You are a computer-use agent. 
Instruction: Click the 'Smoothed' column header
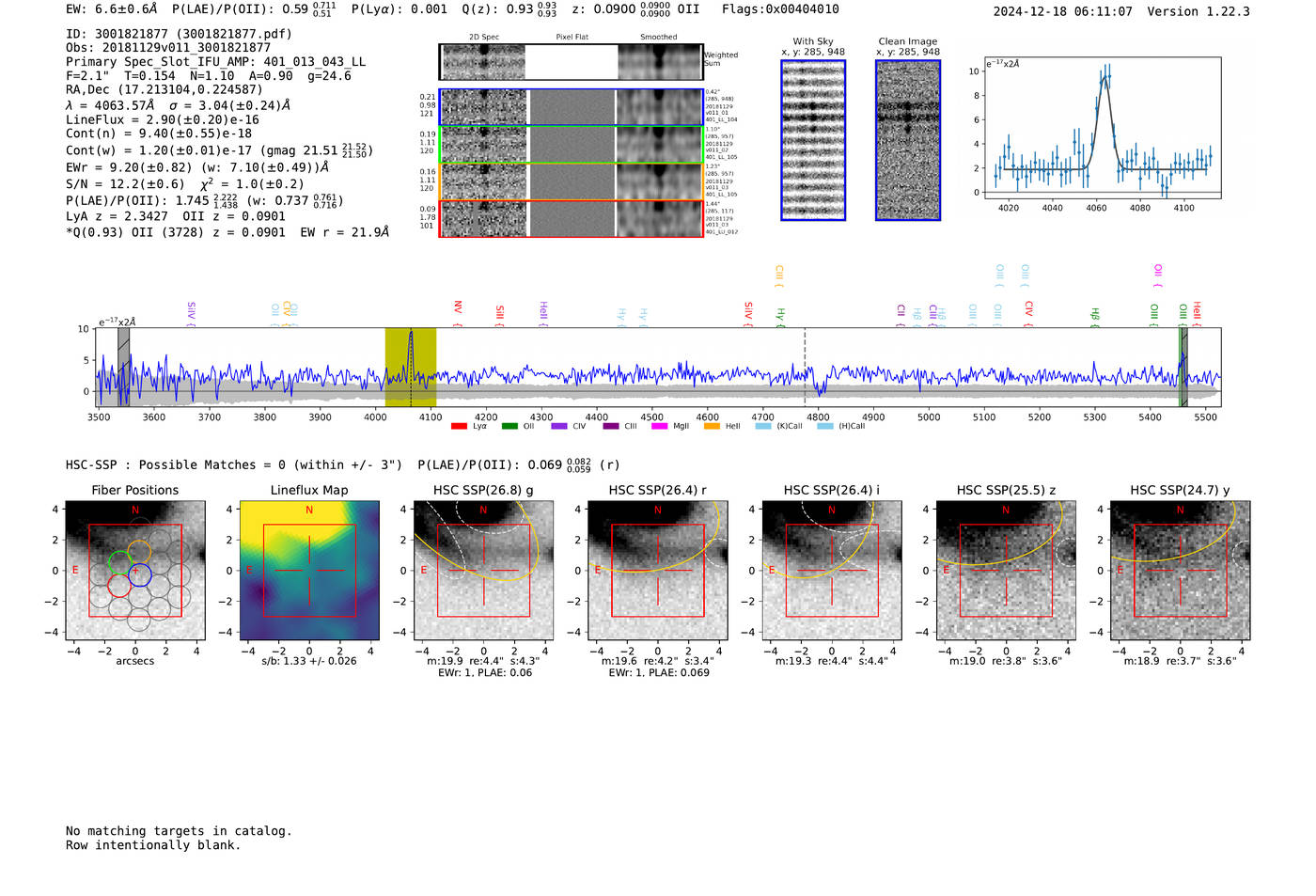pyautogui.click(x=658, y=38)
